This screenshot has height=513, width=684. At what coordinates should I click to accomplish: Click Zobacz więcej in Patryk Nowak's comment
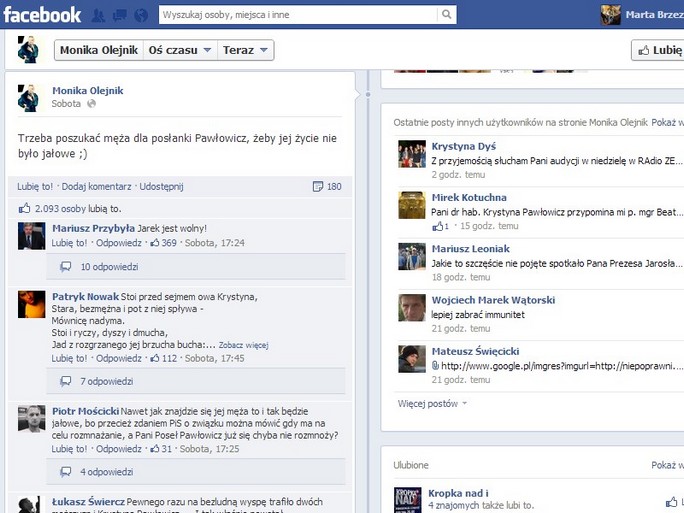click(244, 344)
